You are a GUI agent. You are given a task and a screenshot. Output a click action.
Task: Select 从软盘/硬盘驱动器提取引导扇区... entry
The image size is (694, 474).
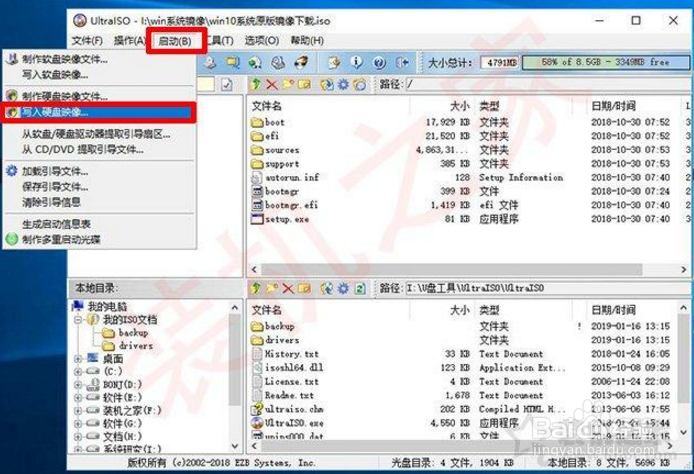96,134
